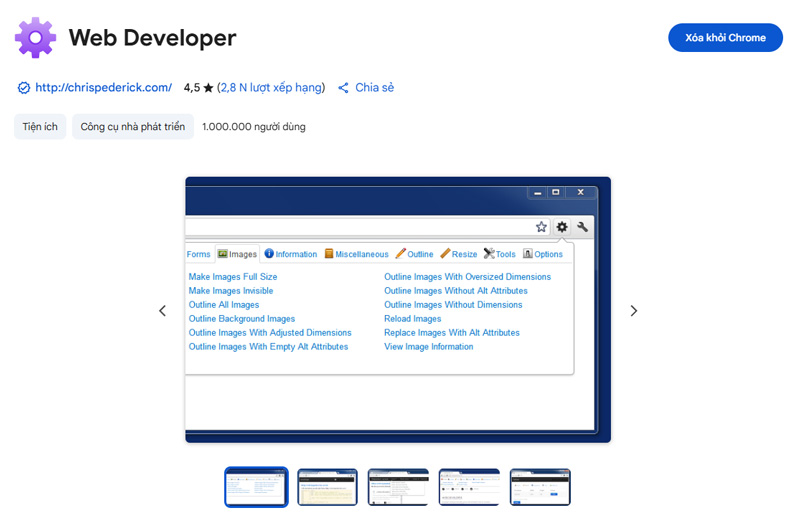Click the verified badge beside chrispederick.com
This screenshot has width=800, height=532.
pos(23,88)
